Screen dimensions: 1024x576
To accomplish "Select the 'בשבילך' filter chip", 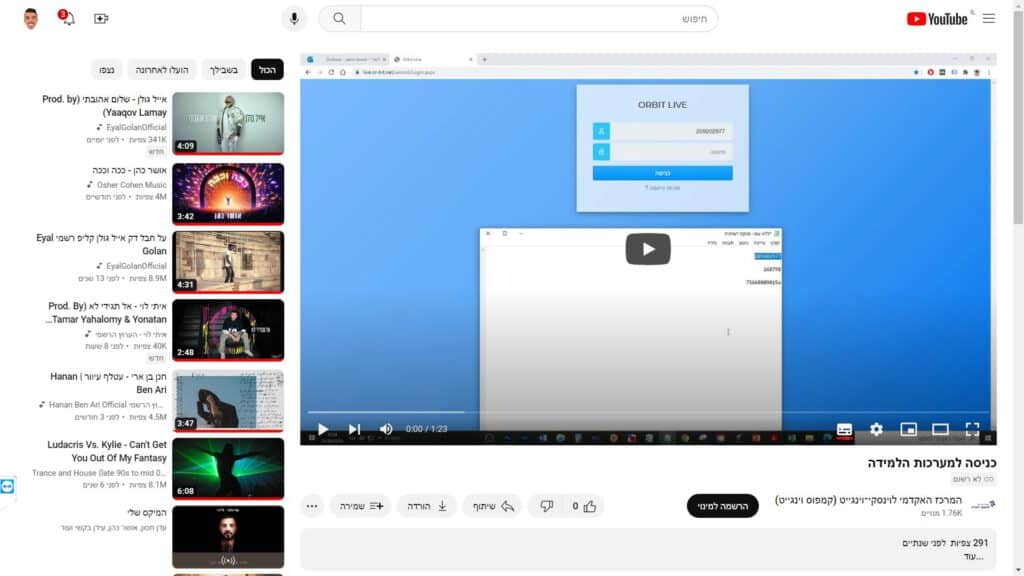I will pyautogui.click(x=224, y=70).
